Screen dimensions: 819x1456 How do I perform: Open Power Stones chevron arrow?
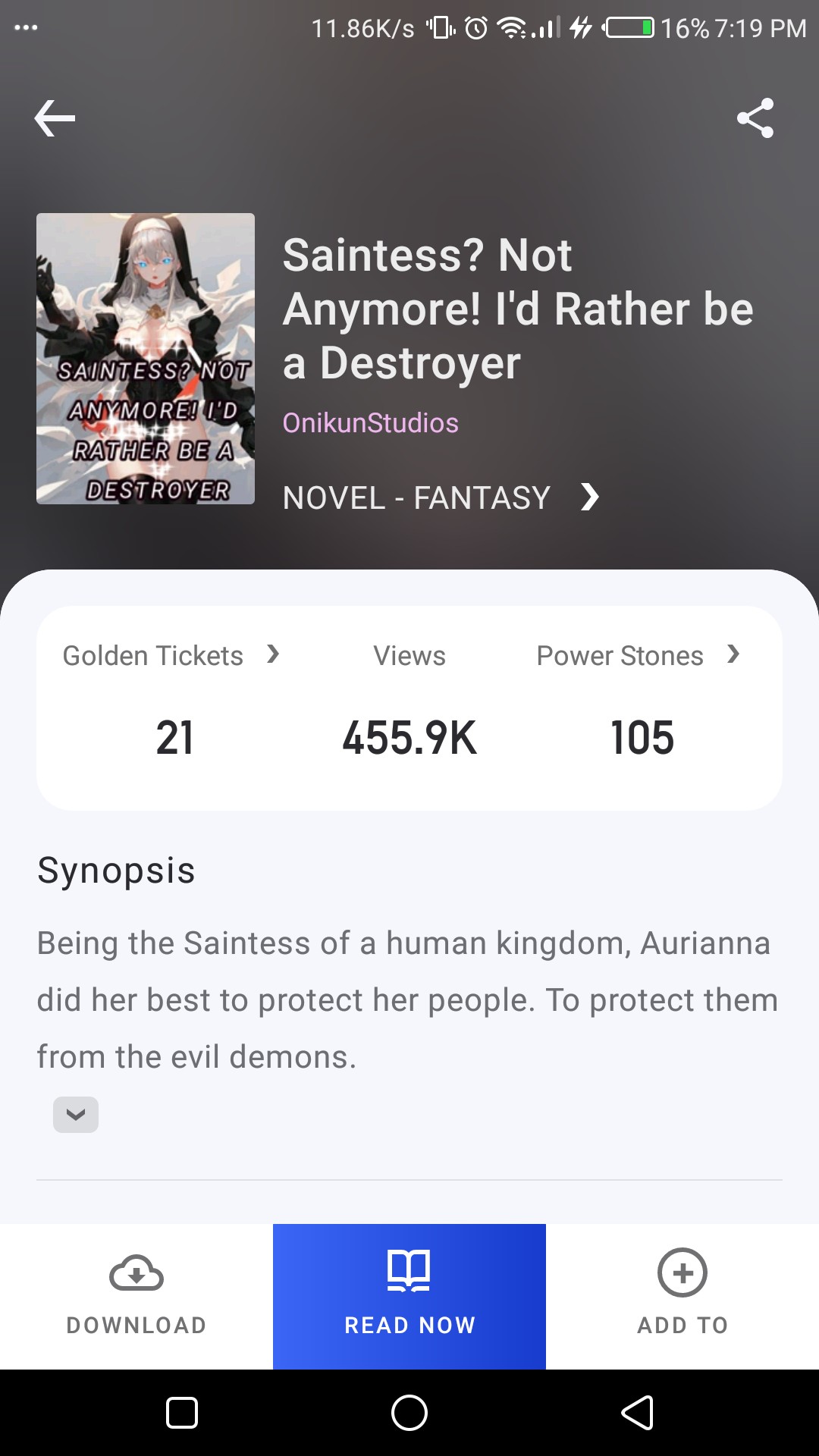[x=733, y=654]
